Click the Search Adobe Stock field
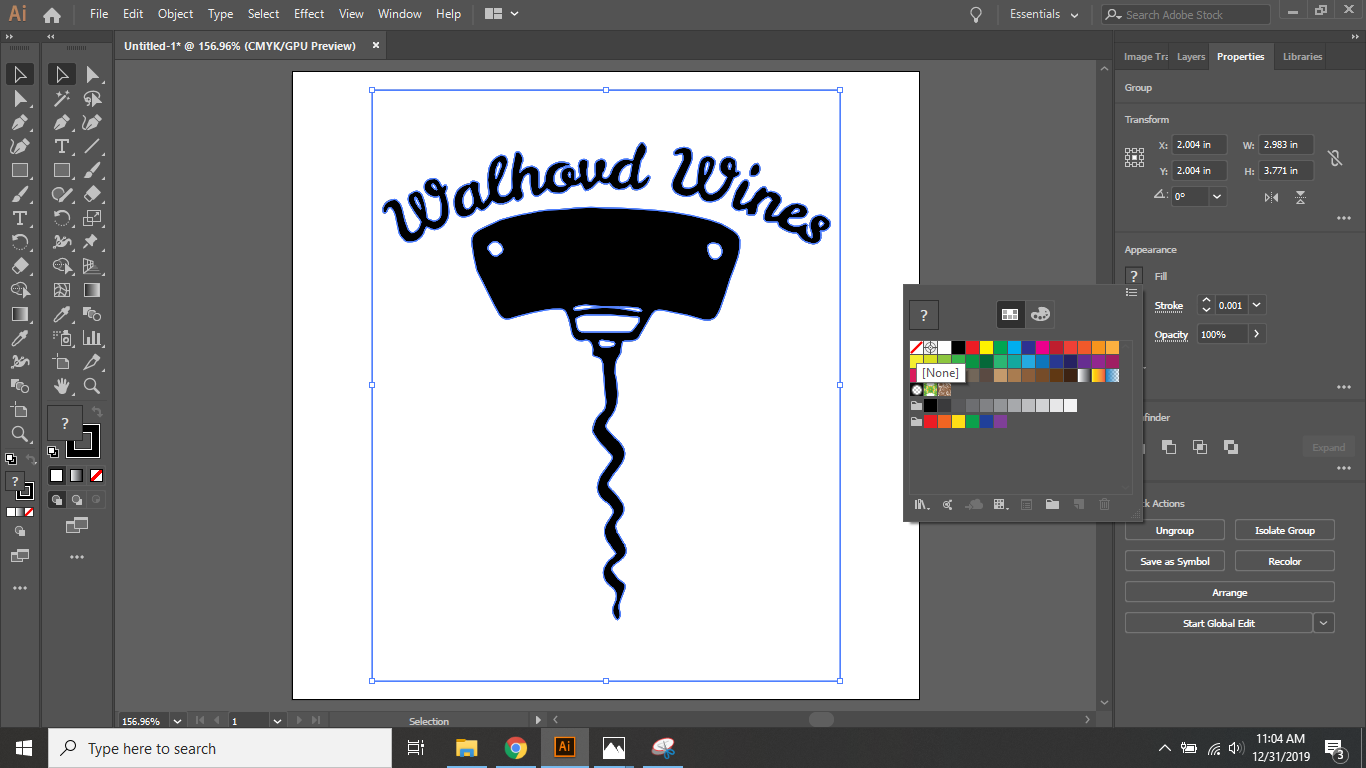The image size is (1366, 768). pos(1185,14)
